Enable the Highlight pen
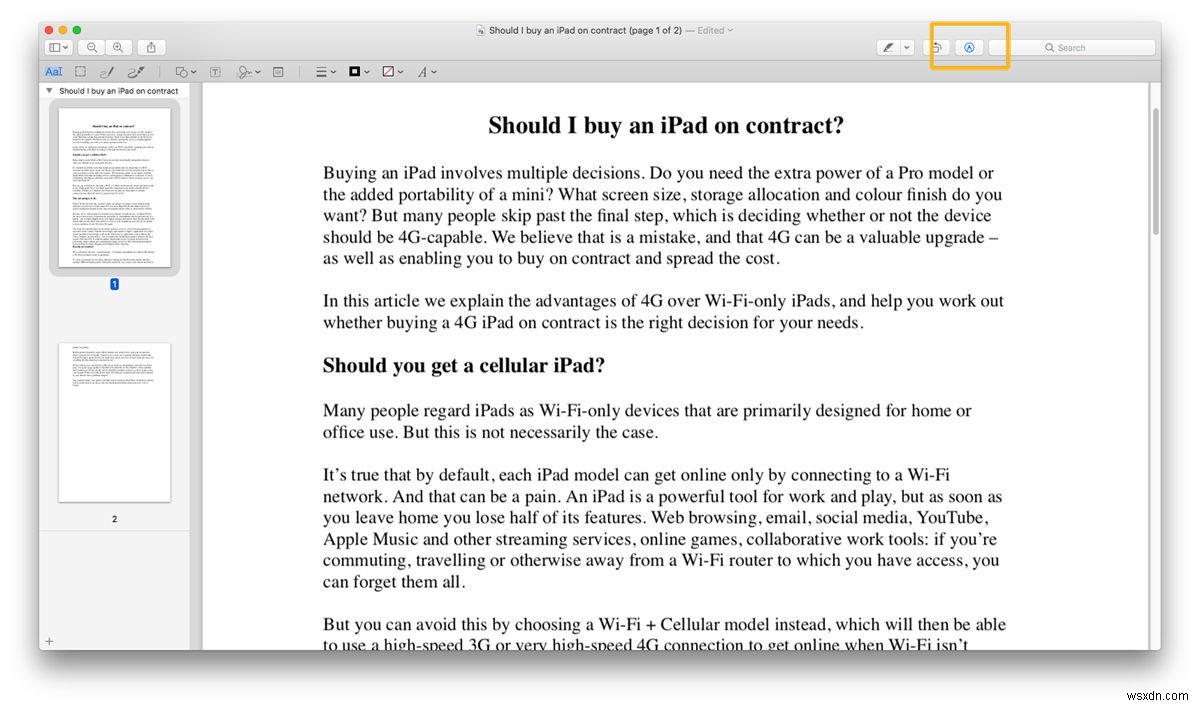1200x706 pixels. [x=889, y=47]
